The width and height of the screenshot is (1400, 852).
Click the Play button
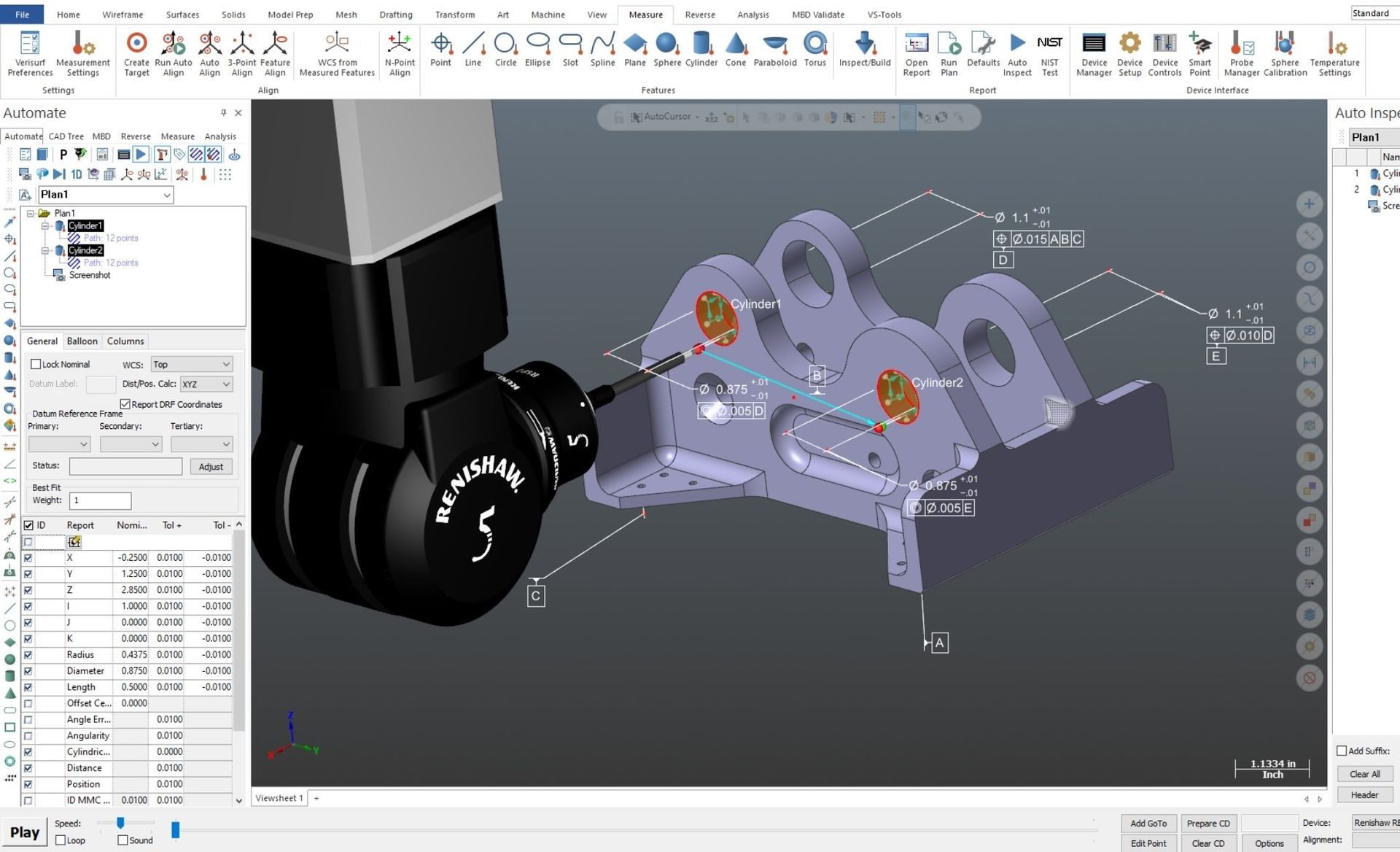[x=25, y=832]
